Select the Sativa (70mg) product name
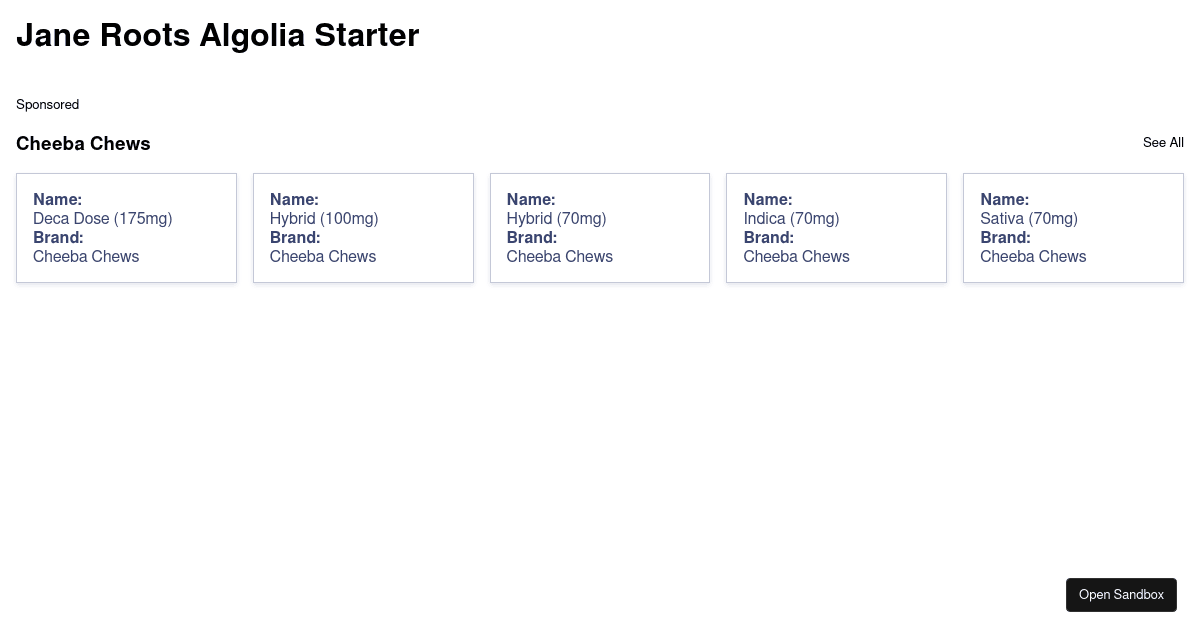The image size is (1200, 630). [x=1028, y=219]
